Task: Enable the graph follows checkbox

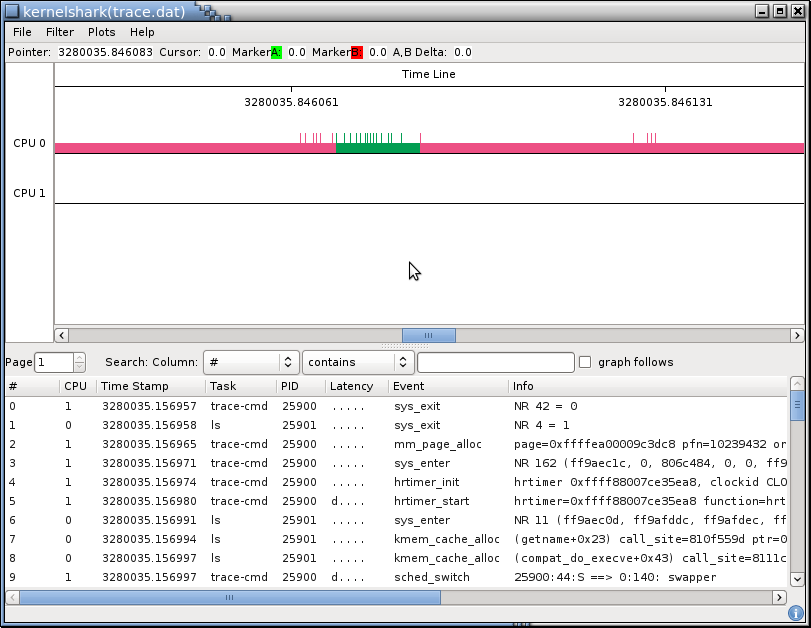Action: click(x=585, y=362)
